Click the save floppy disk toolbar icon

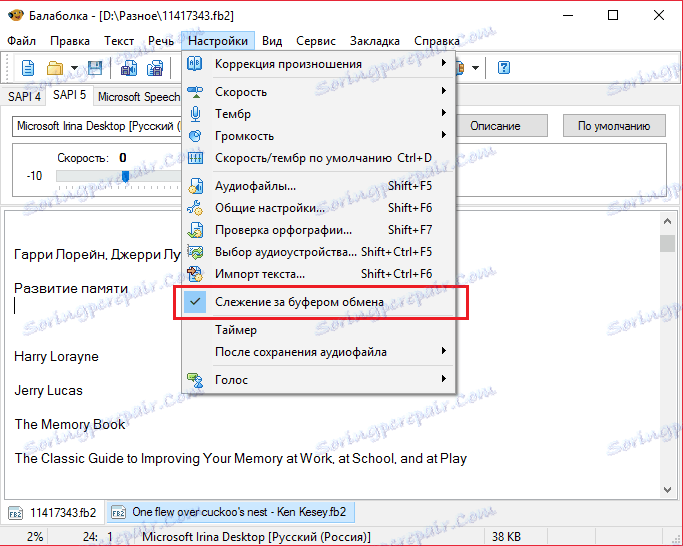pos(95,68)
